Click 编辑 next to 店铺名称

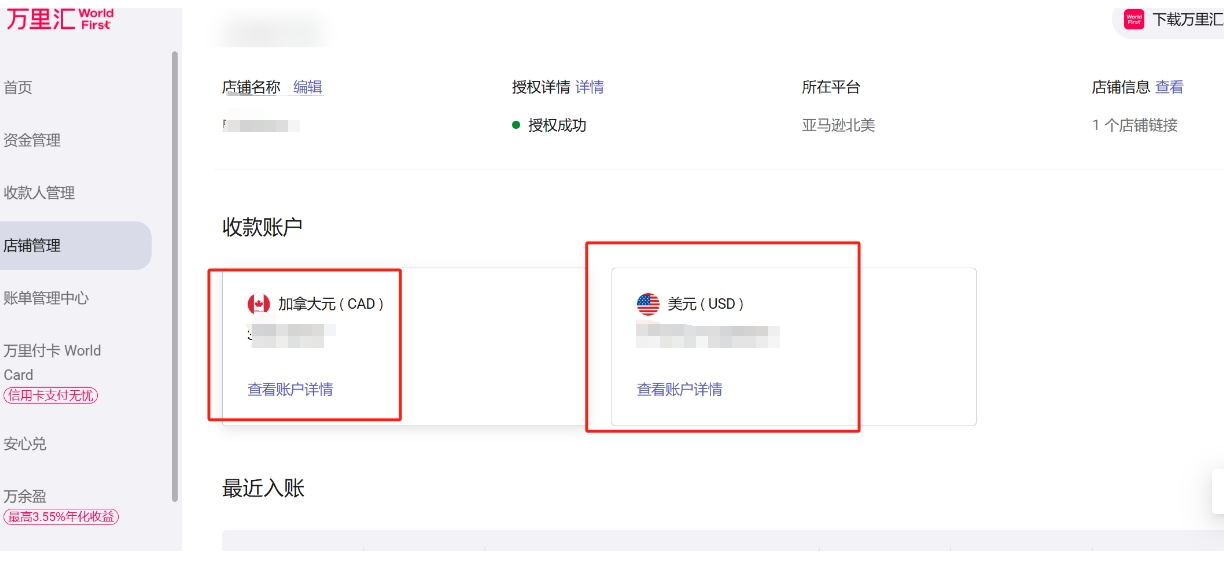[x=307, y=87]
